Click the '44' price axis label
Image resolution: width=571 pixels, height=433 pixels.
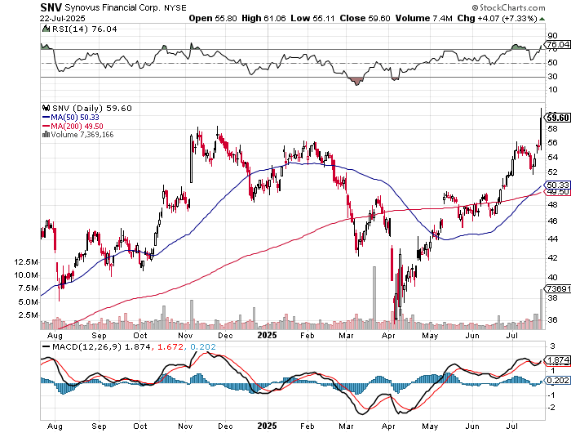click(552, 239)
